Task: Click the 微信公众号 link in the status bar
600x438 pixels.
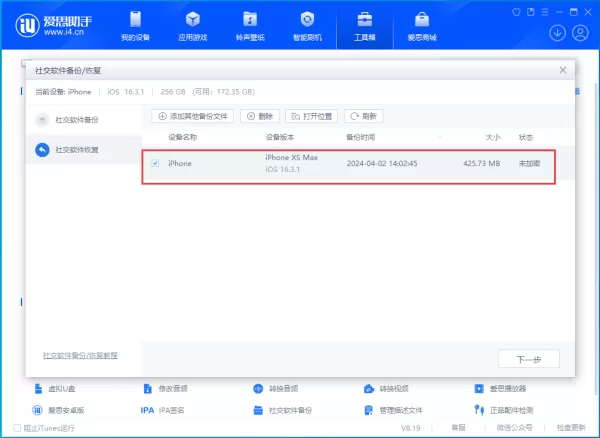Action: coord(514,428)
